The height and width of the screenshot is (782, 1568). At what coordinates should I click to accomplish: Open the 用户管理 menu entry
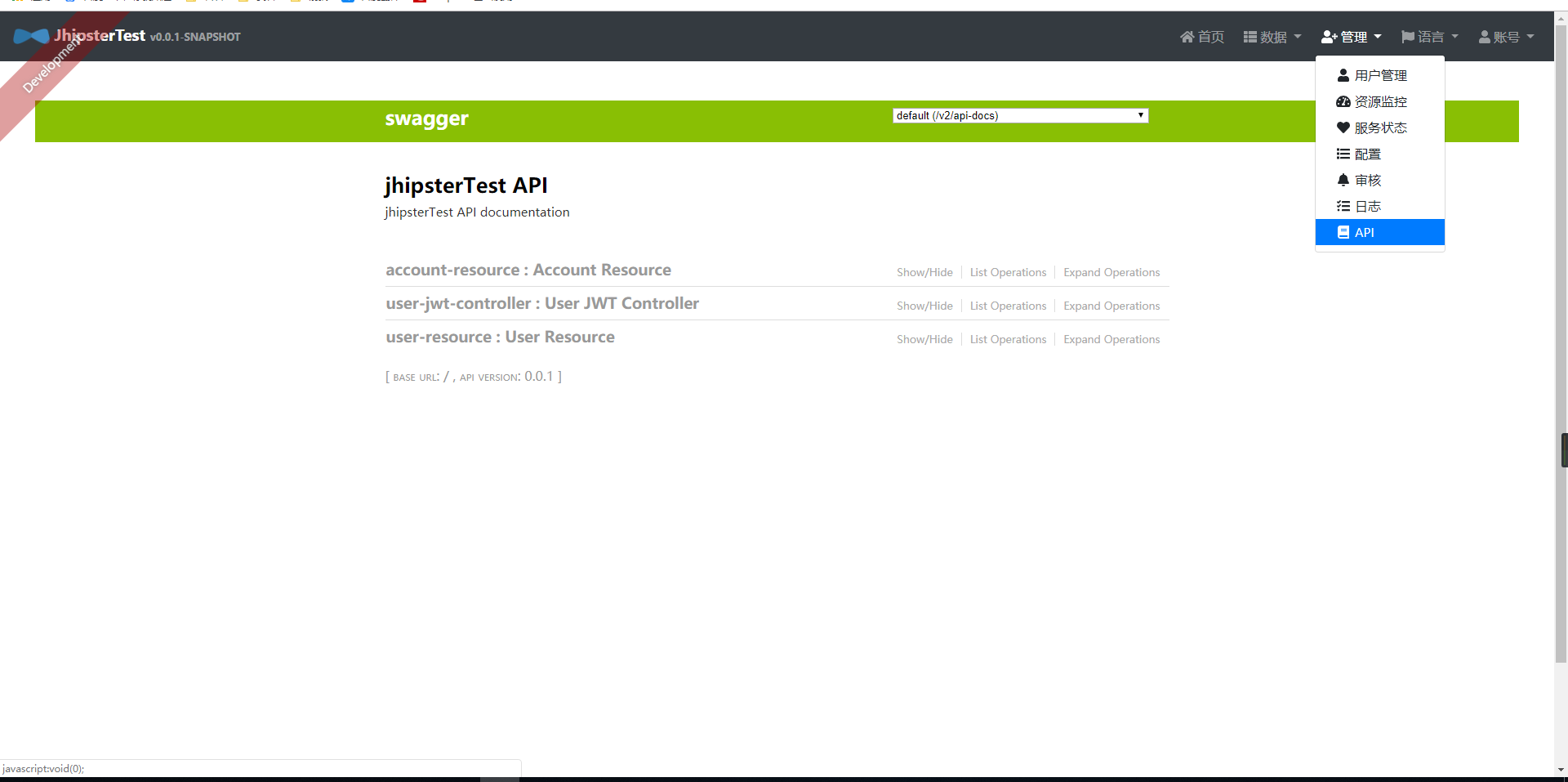1380,75
